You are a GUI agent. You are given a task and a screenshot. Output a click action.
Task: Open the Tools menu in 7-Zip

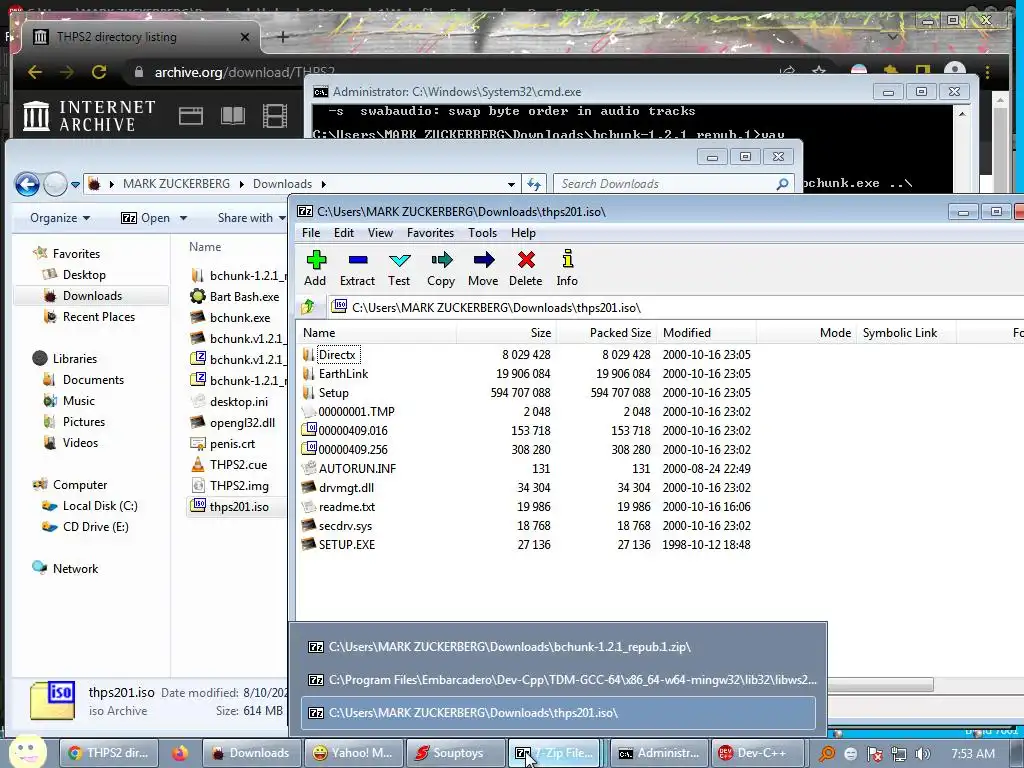(483, 233)
